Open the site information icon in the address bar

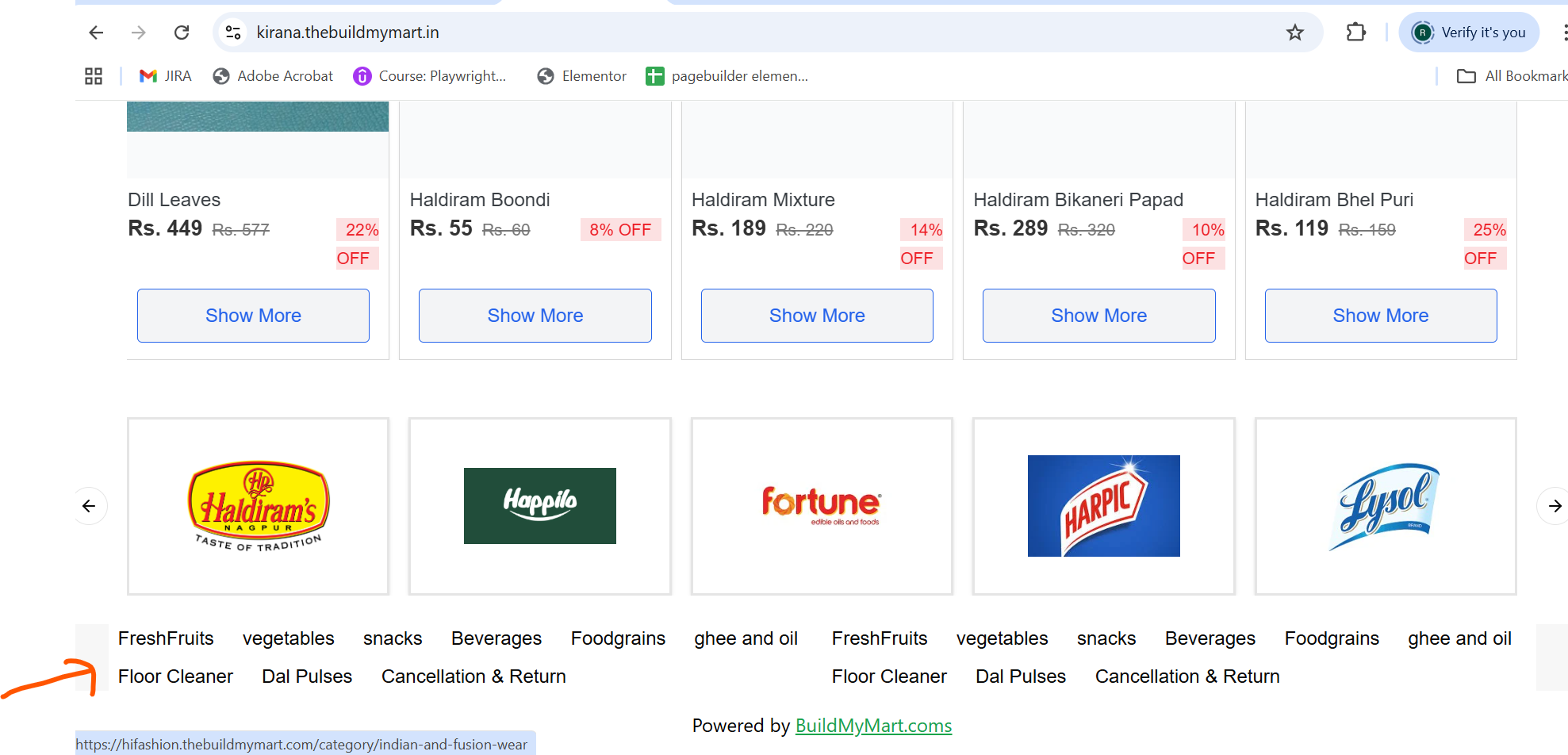(x=233, y=33)
